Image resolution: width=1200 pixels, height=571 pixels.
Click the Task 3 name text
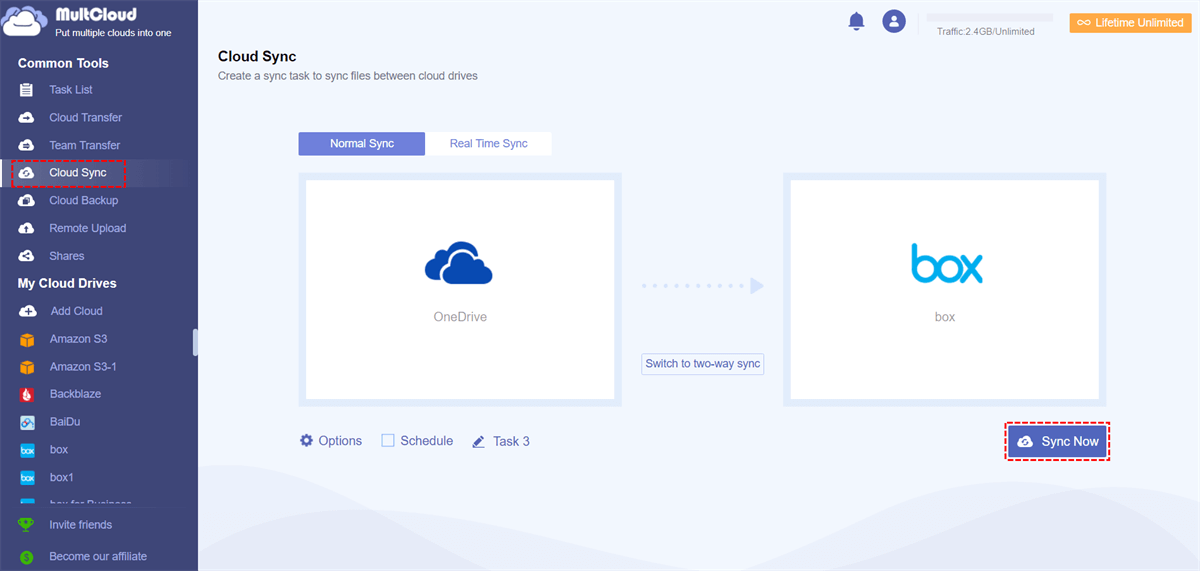click(x=511, y=441)
